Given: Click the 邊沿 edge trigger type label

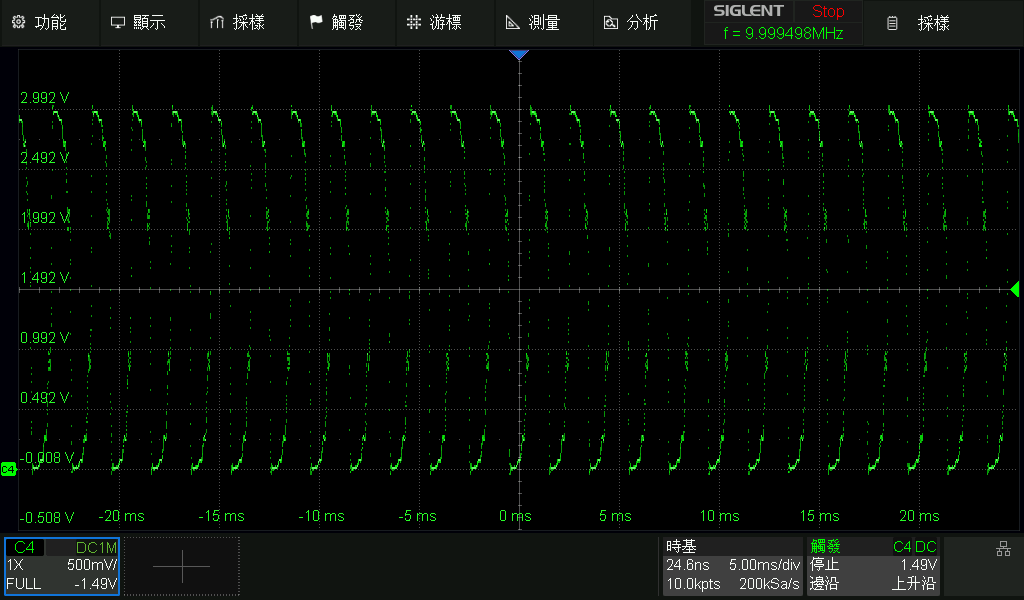Looking at the screenshot, I should (x=824, y=583).
